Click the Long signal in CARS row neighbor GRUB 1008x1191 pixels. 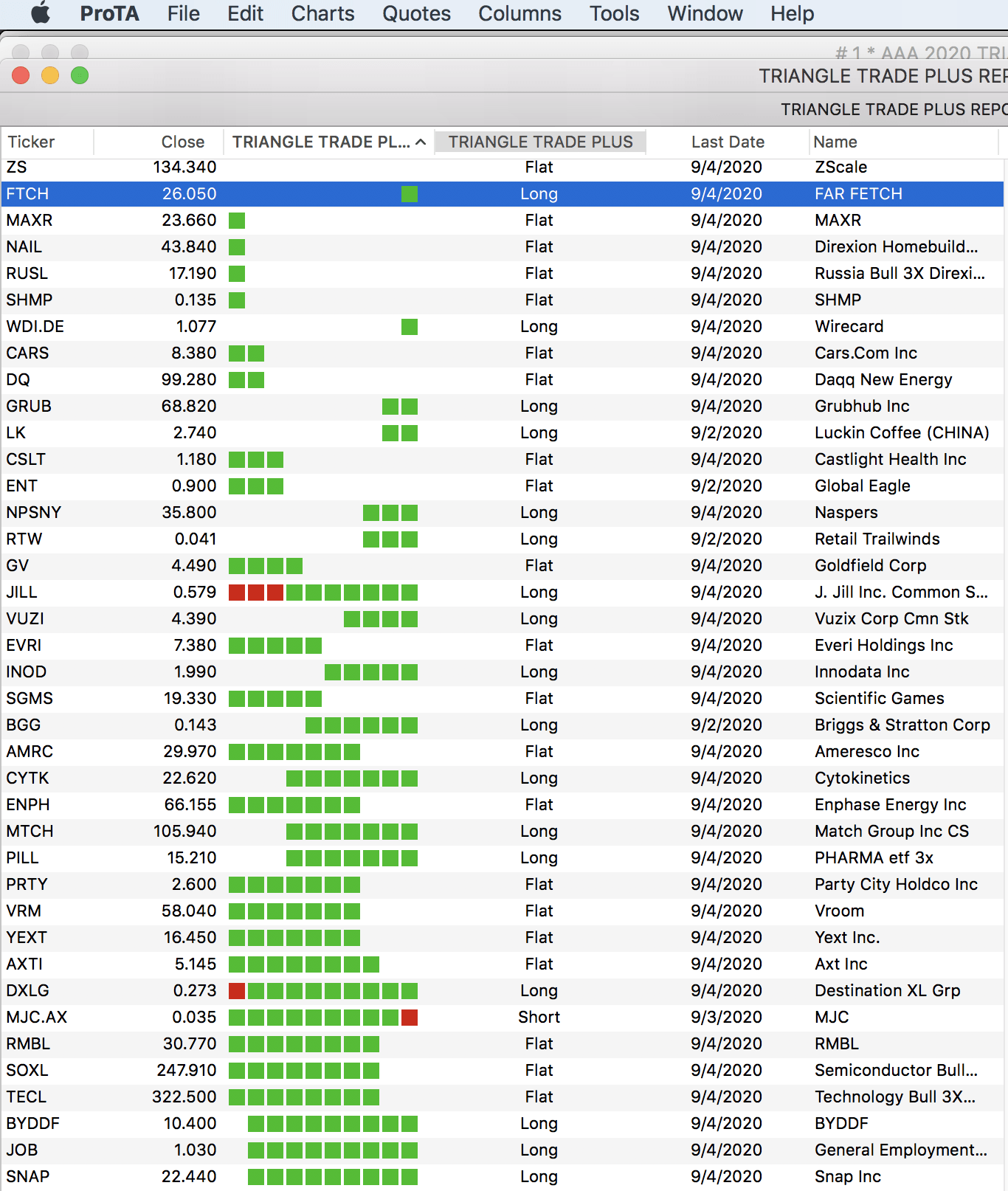pyautogui.click(x=539, y=407)
